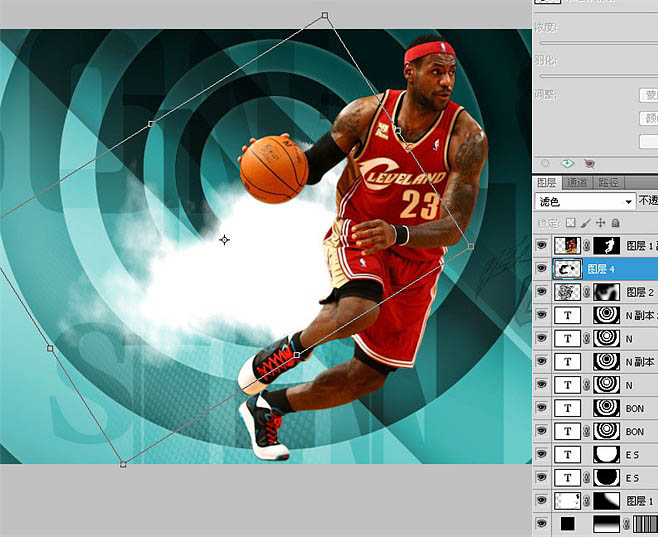Click the lock image pixels brush icon
The height and width of the screenshot is (537, 658).
(585, 223)
